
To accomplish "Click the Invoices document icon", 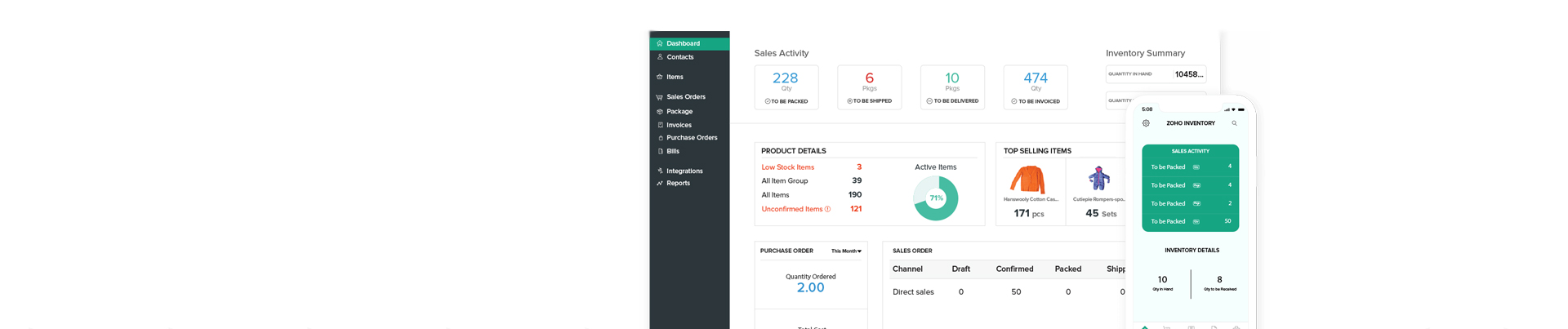I will 660,126.
